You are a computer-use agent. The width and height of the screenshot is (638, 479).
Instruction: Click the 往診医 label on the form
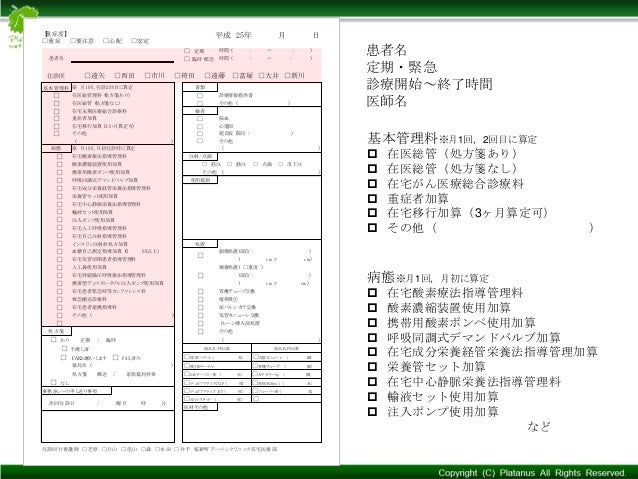tap(56, 76)
